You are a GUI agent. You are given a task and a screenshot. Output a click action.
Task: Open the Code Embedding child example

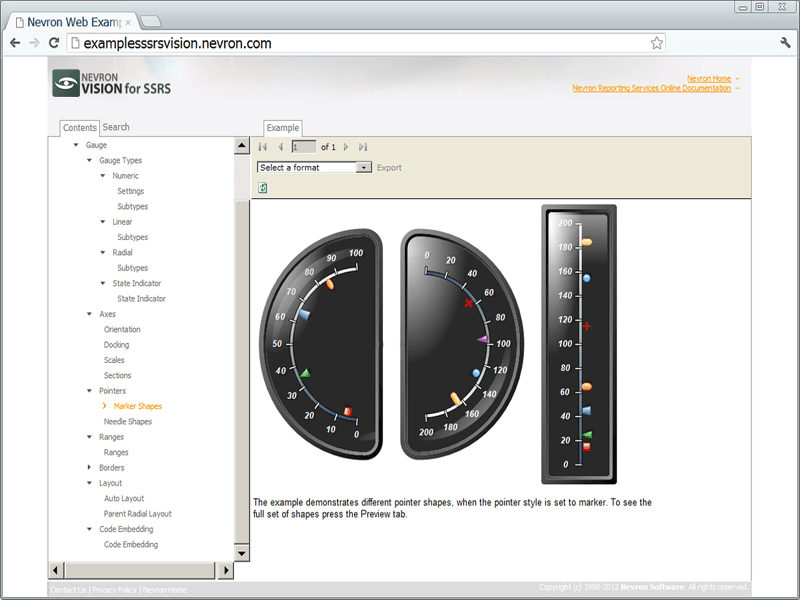(131, 544)
